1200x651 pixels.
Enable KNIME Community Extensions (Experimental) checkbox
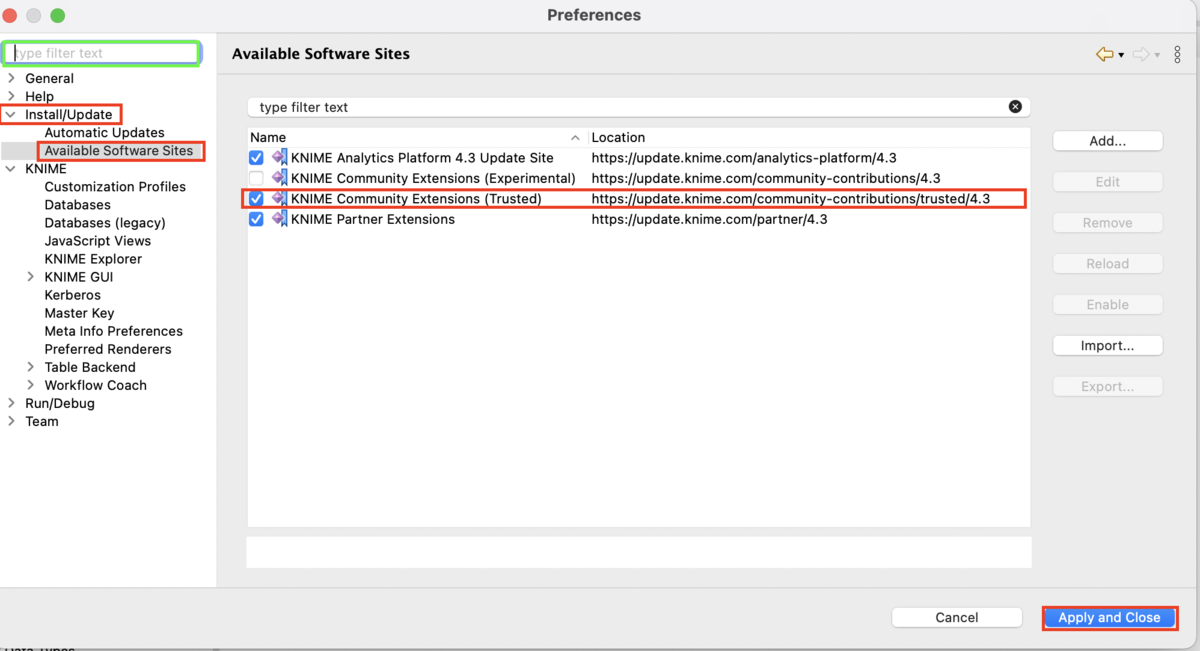(256, 178)
